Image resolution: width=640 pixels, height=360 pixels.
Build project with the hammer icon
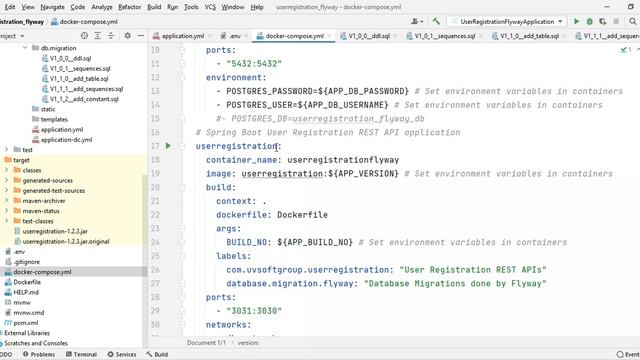pos(436,21)
